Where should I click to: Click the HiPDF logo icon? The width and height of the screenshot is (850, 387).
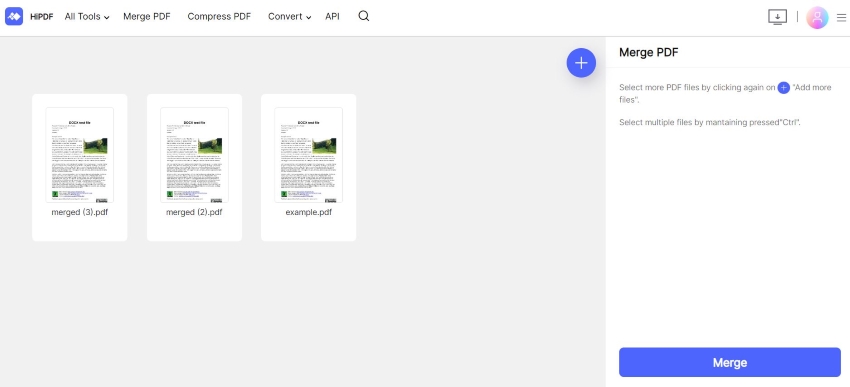click(x=14, y=16)
